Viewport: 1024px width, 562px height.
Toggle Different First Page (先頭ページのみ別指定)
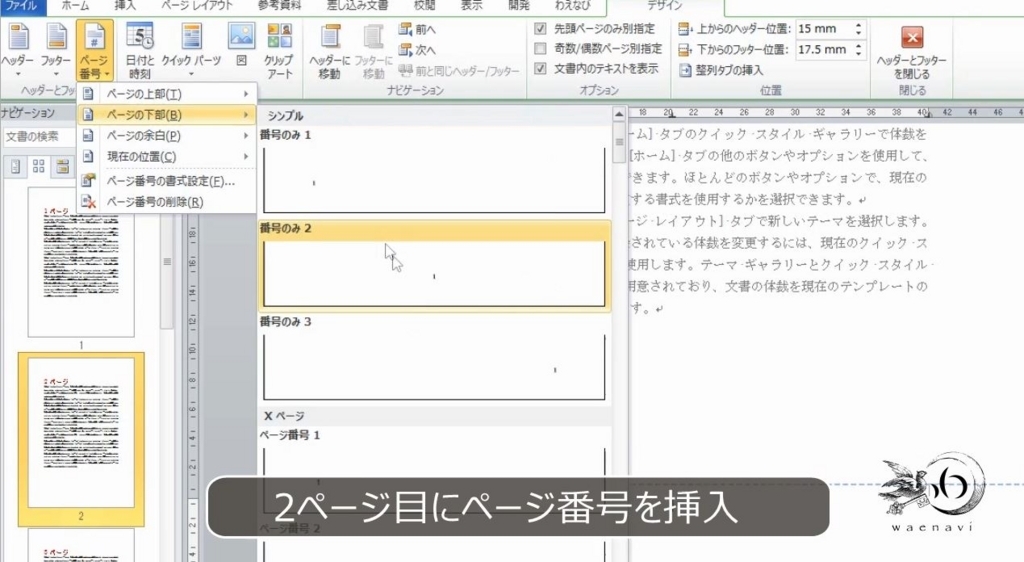point(540,29)
